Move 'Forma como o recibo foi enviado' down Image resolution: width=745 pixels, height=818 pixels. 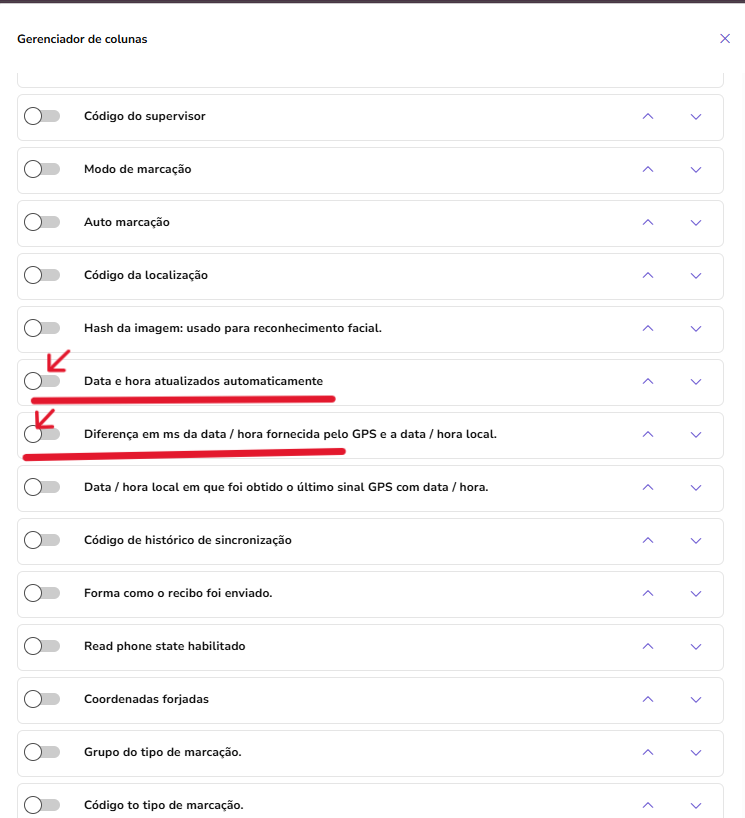coord(696,593)
